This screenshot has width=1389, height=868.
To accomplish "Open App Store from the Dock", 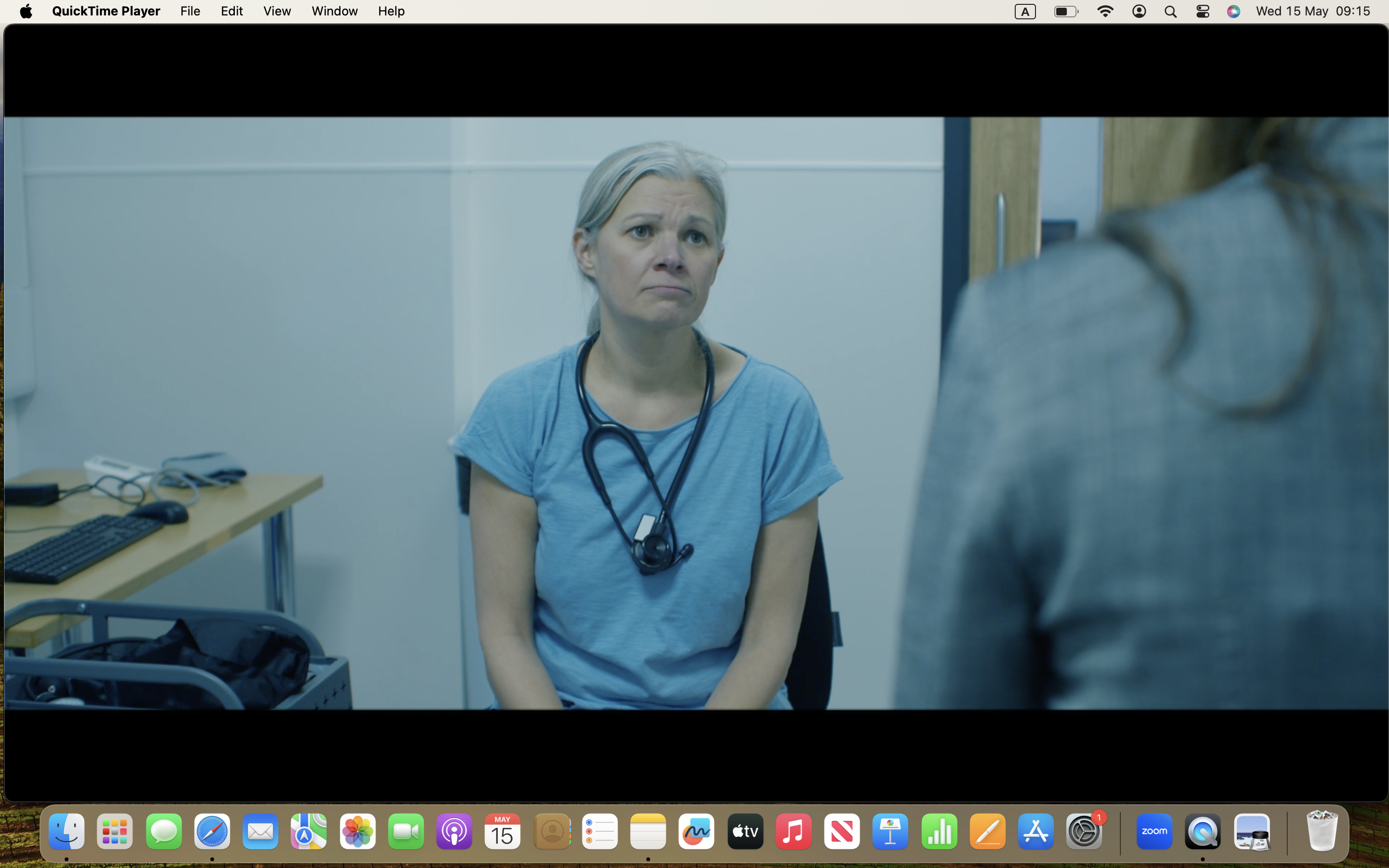I will pyautogui.click(x=1036, y=831).
